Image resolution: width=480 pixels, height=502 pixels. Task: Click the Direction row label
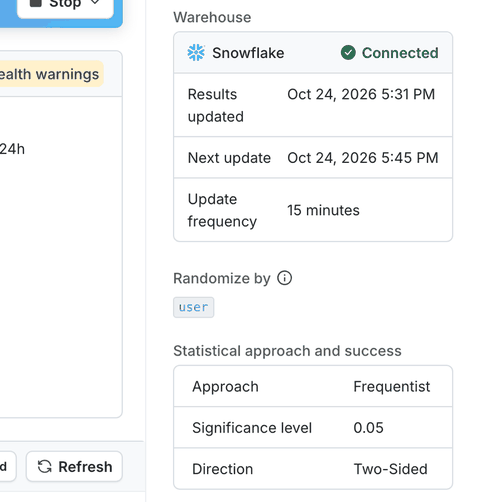[223, 469]
